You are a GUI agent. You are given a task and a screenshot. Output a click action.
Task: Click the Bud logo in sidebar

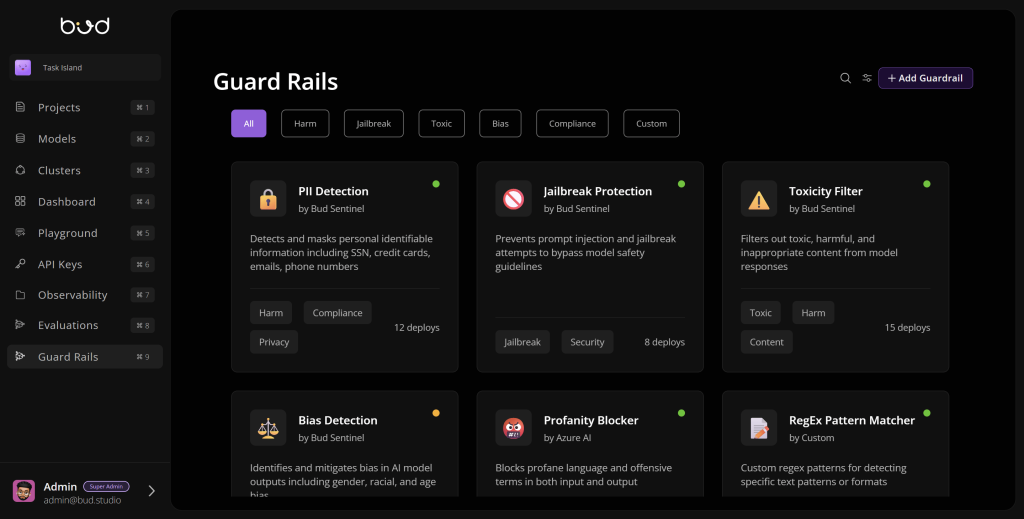point(85,26)
